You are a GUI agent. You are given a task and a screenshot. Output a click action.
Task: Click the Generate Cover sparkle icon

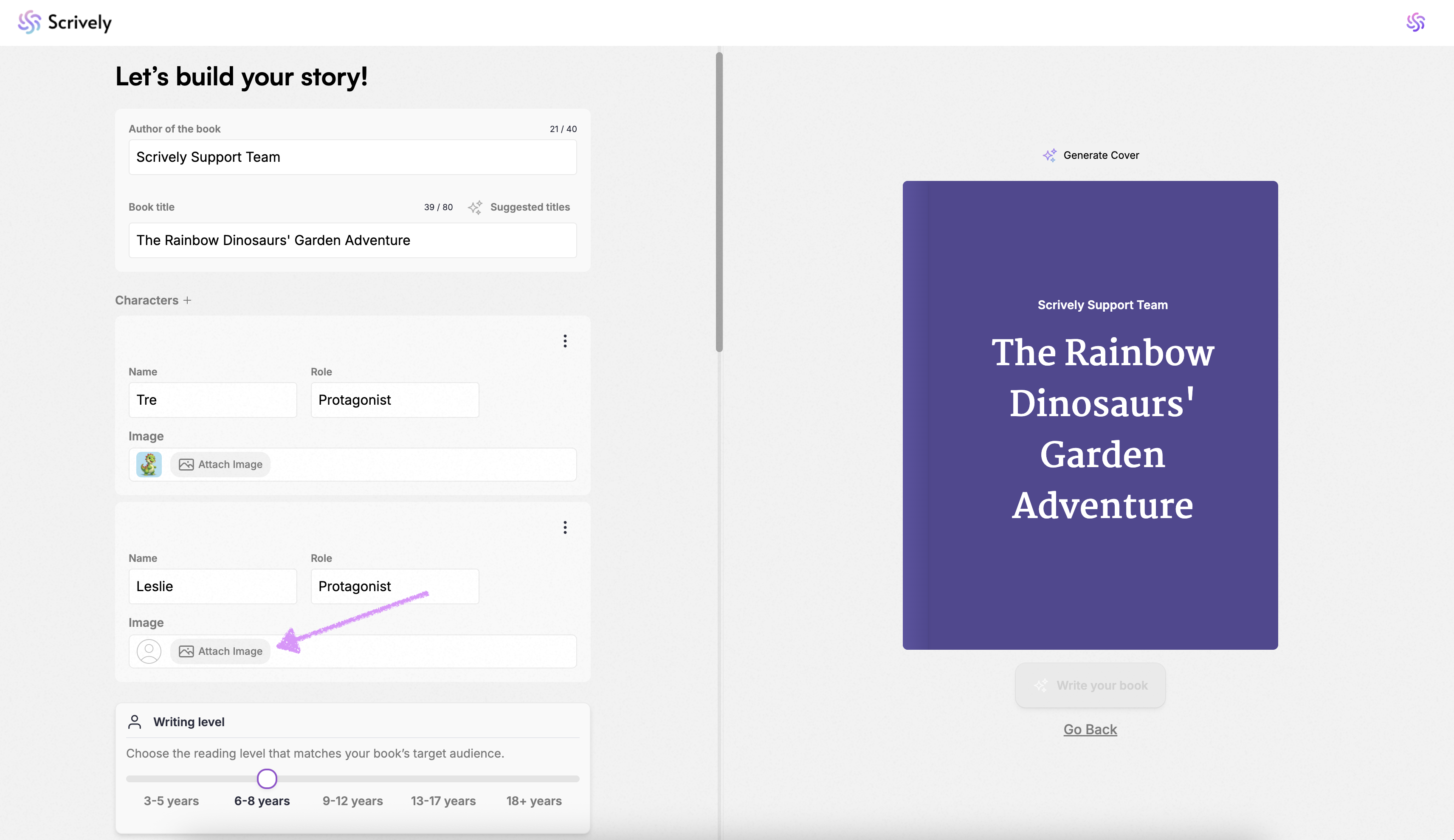click(x=1049, y=155)
